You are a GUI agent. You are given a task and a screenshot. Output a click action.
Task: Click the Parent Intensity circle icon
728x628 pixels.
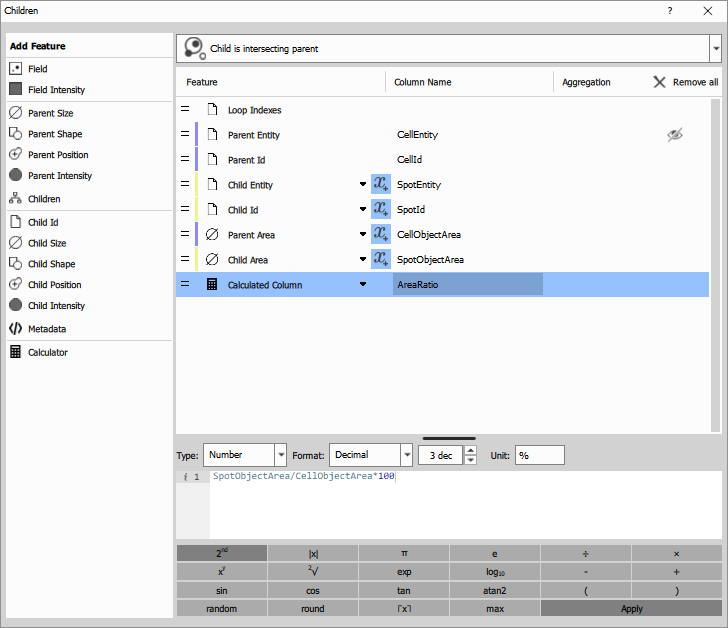[15, 175]
